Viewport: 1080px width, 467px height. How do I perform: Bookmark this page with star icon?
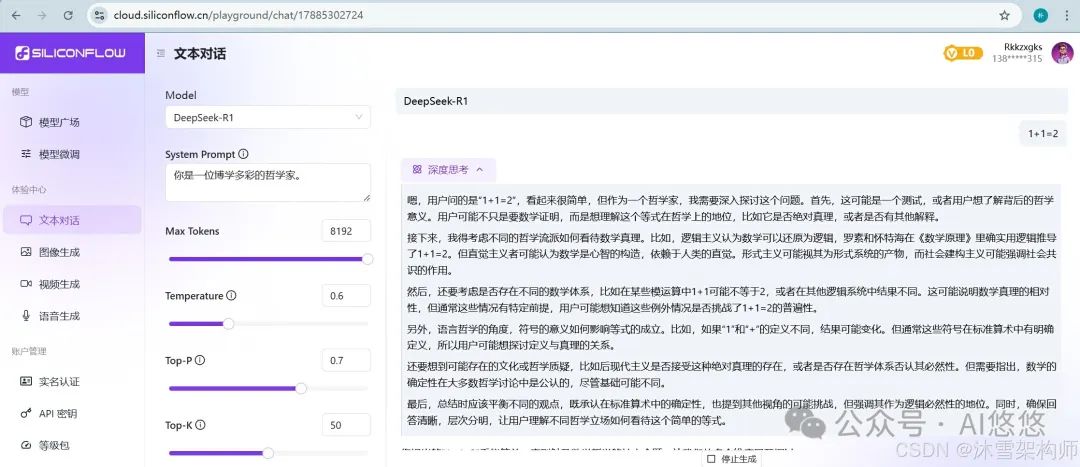1004,15
